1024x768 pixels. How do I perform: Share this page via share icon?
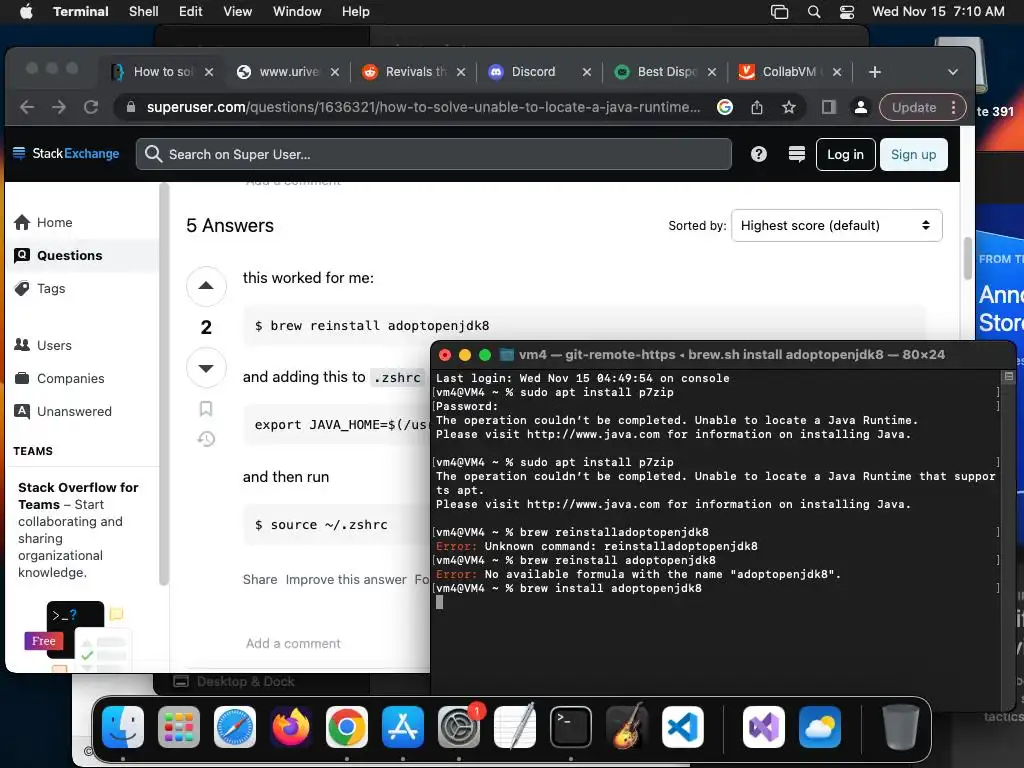coord(757,107)
